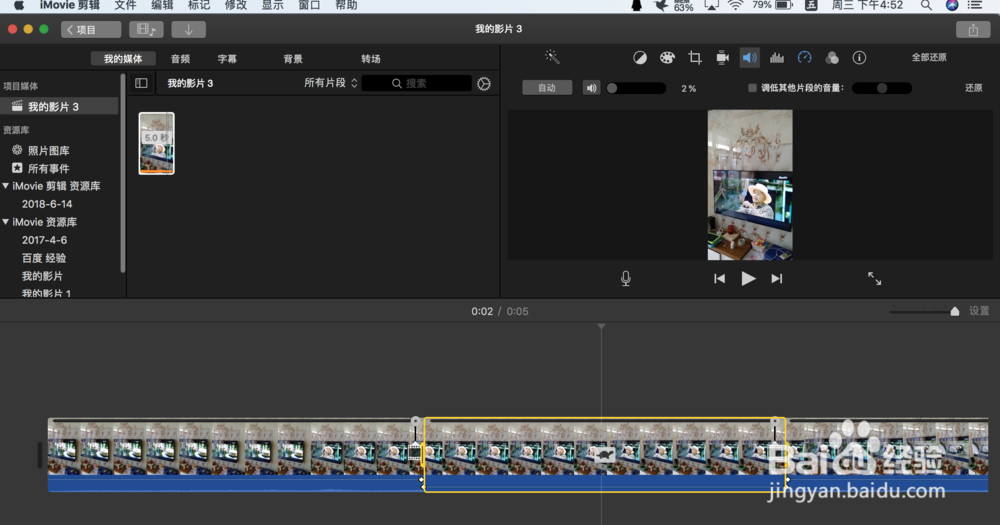Click 全部还原 to reset all
Image resolution: width=1000 pixels, height=525 pixels.
click(929, 57)
